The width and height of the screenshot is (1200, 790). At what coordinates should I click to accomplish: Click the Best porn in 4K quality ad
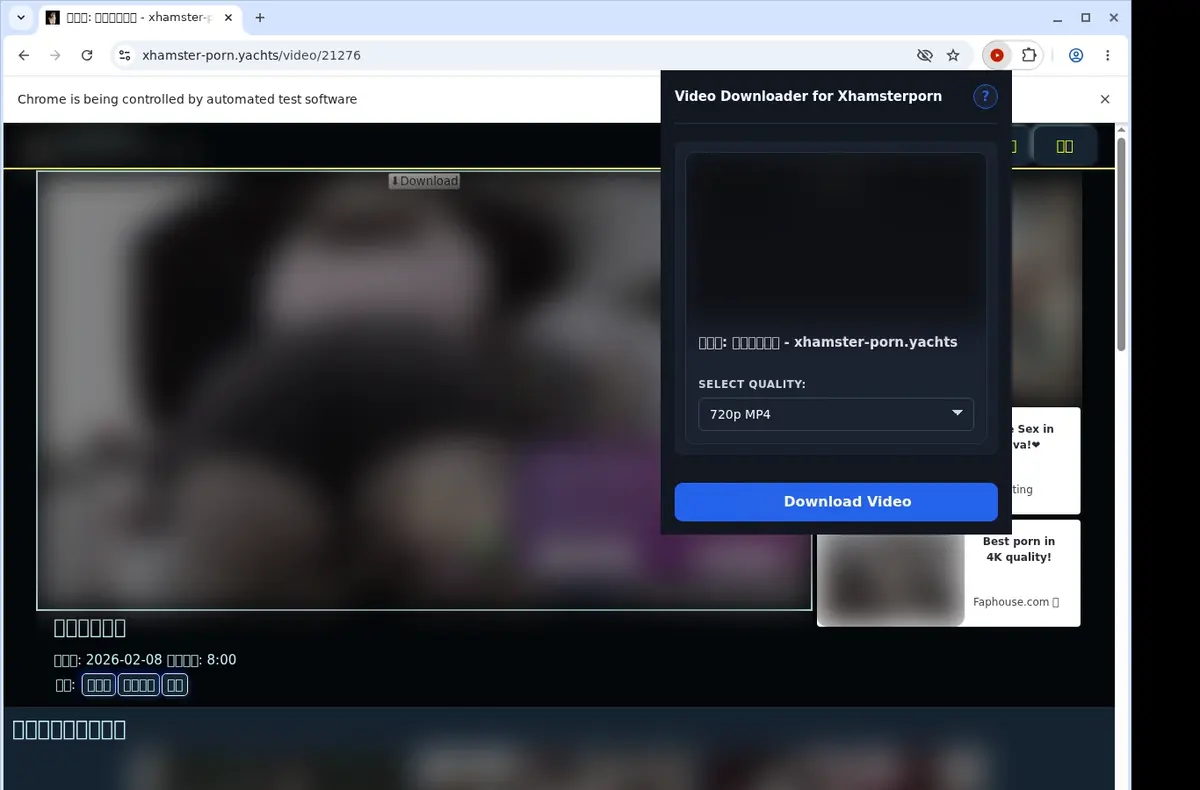click(x=948, y=573)
